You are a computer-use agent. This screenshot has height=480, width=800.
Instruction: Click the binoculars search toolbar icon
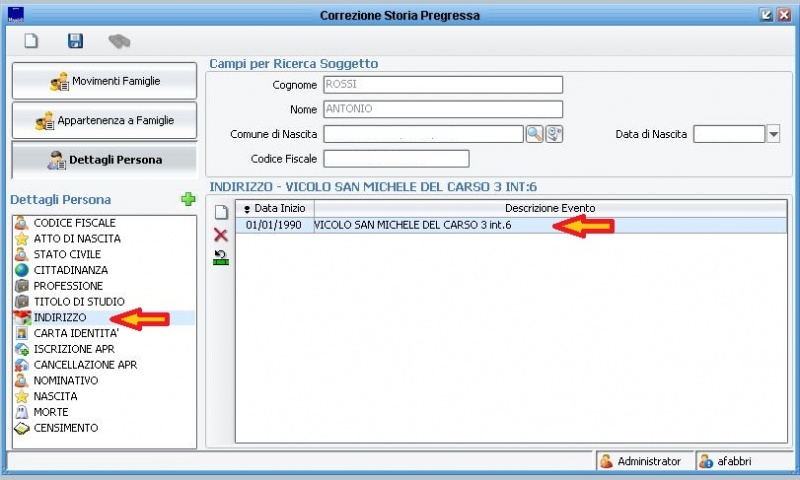tap(119, 41)
